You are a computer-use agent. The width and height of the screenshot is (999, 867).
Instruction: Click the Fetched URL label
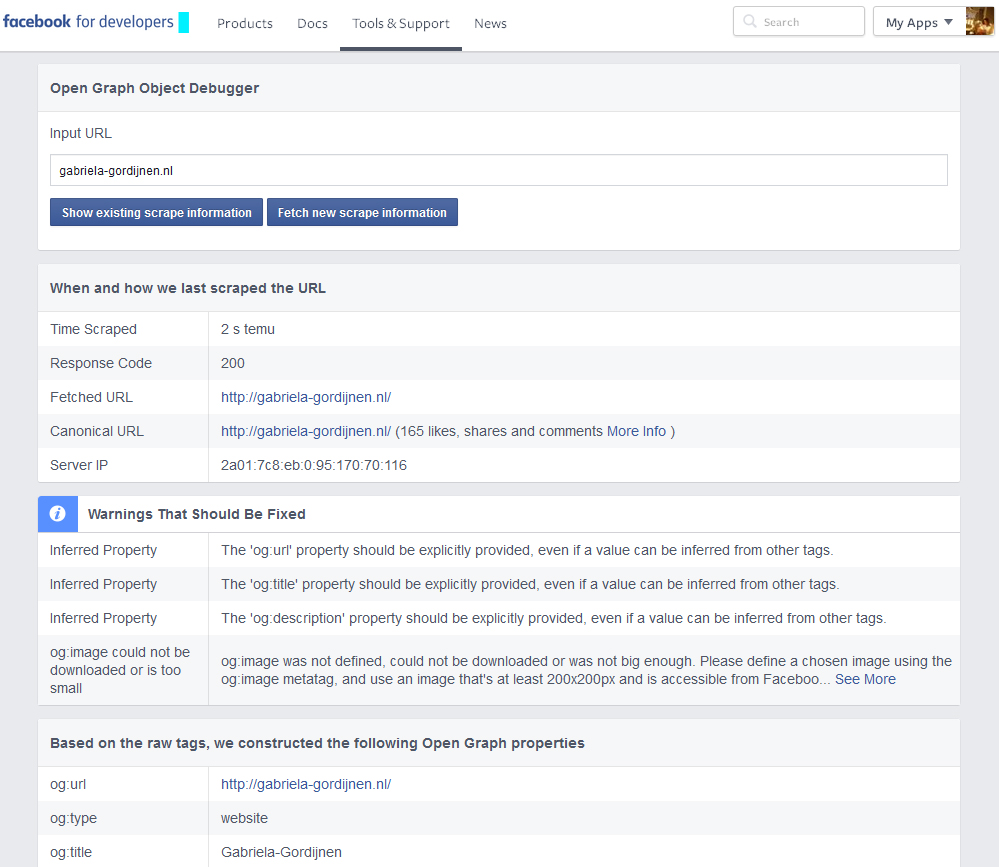(91, 398)
